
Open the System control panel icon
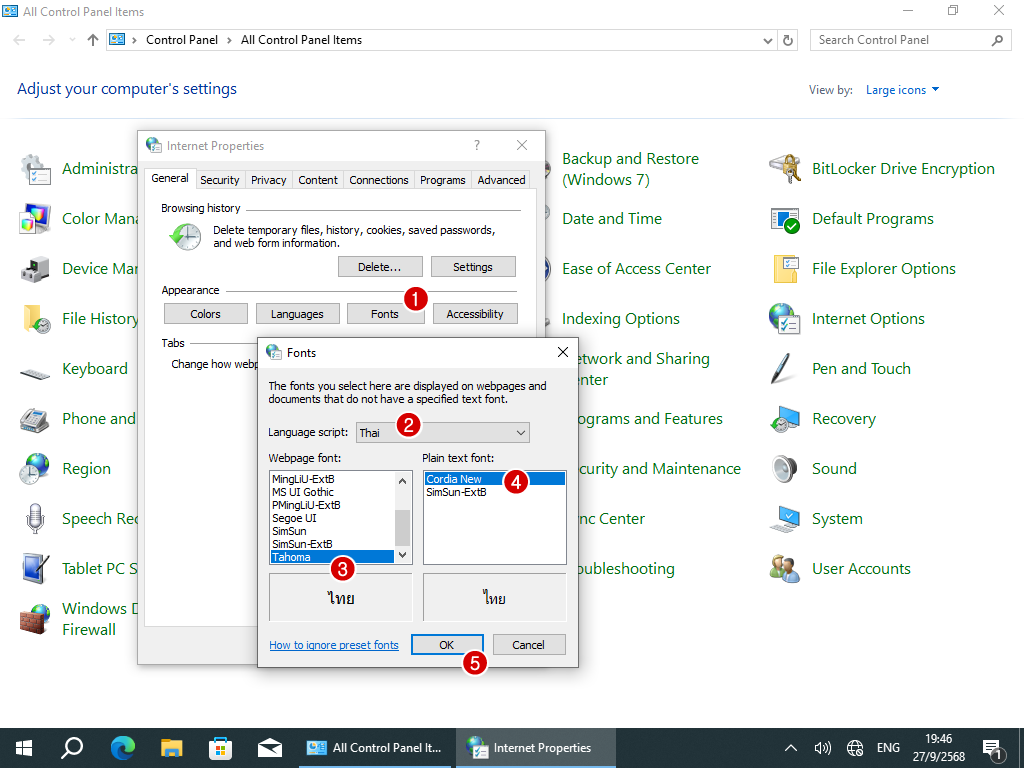click(x=785, y=519)
